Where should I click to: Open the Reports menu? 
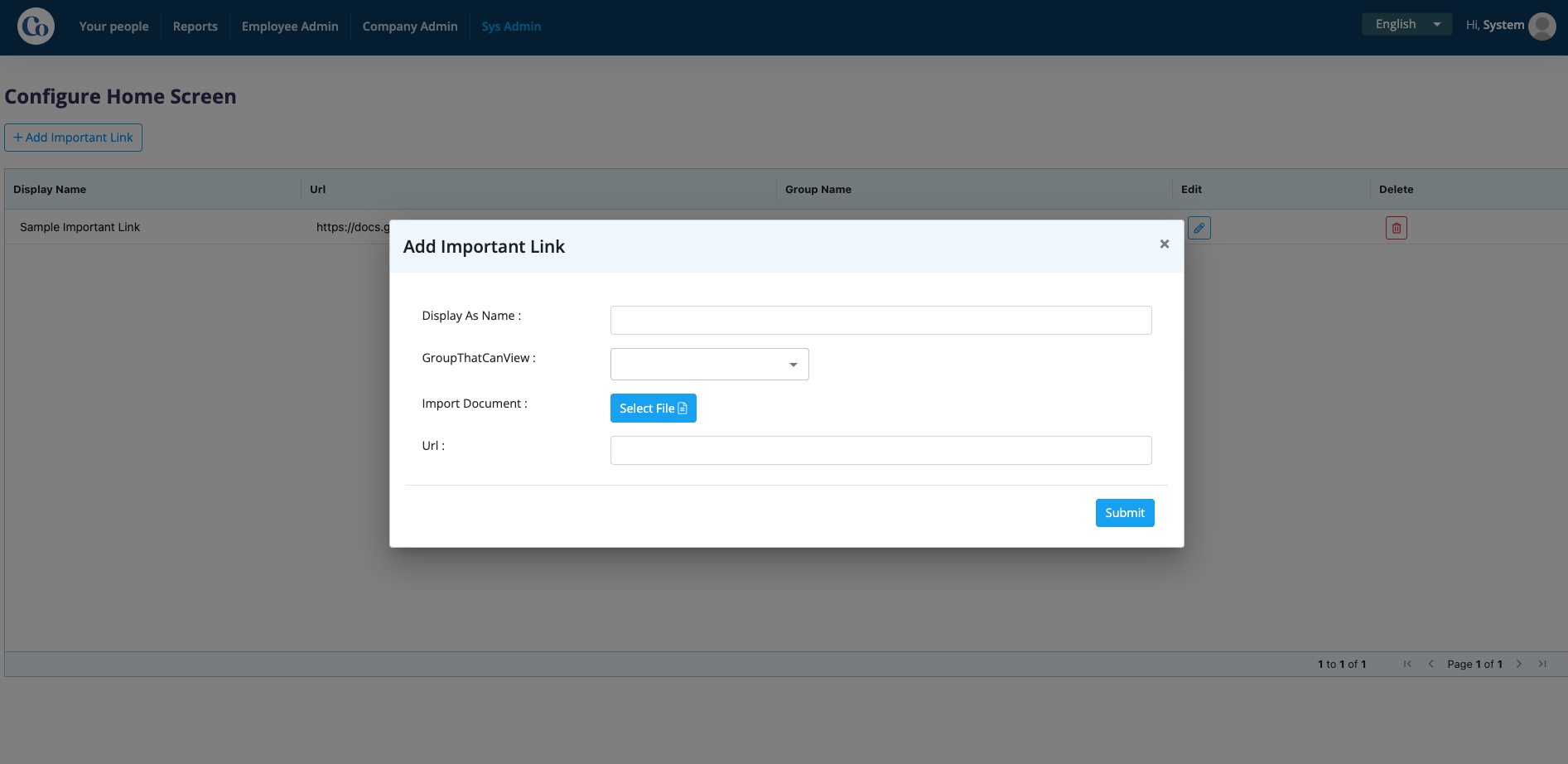(195, 27)
